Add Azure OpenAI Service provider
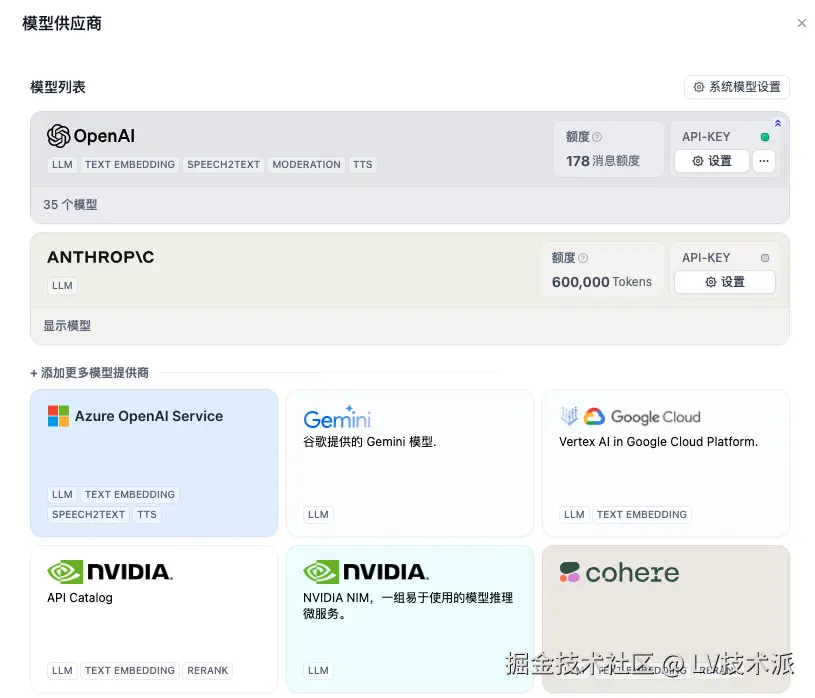This screenshot has width=815, height=698. (x=154, y=463)
